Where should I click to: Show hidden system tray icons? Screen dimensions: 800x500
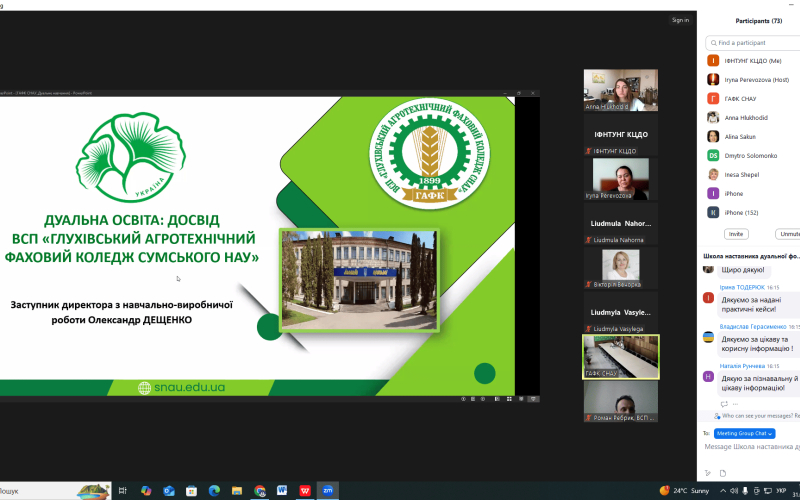click(723, 491)
